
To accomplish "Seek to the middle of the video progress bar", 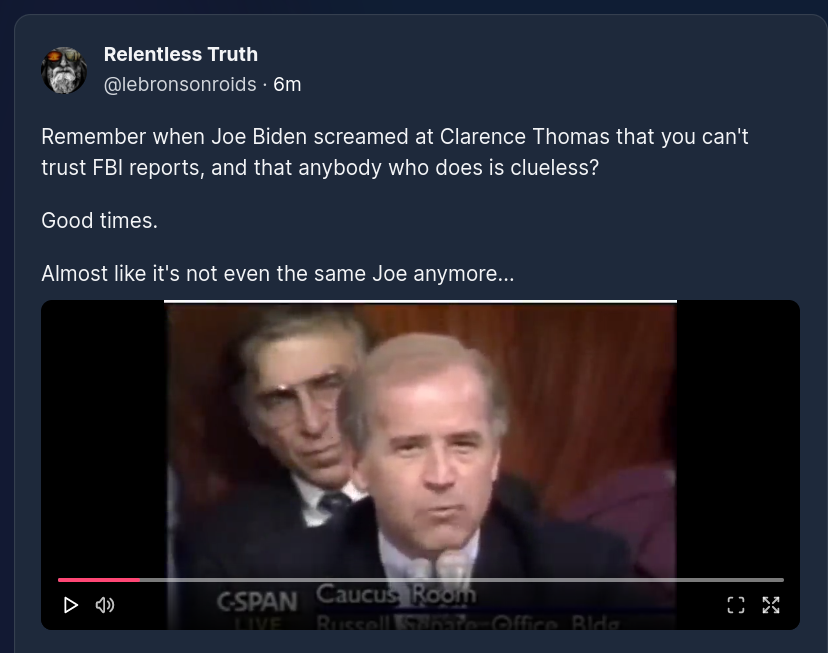I will point(421,580).
